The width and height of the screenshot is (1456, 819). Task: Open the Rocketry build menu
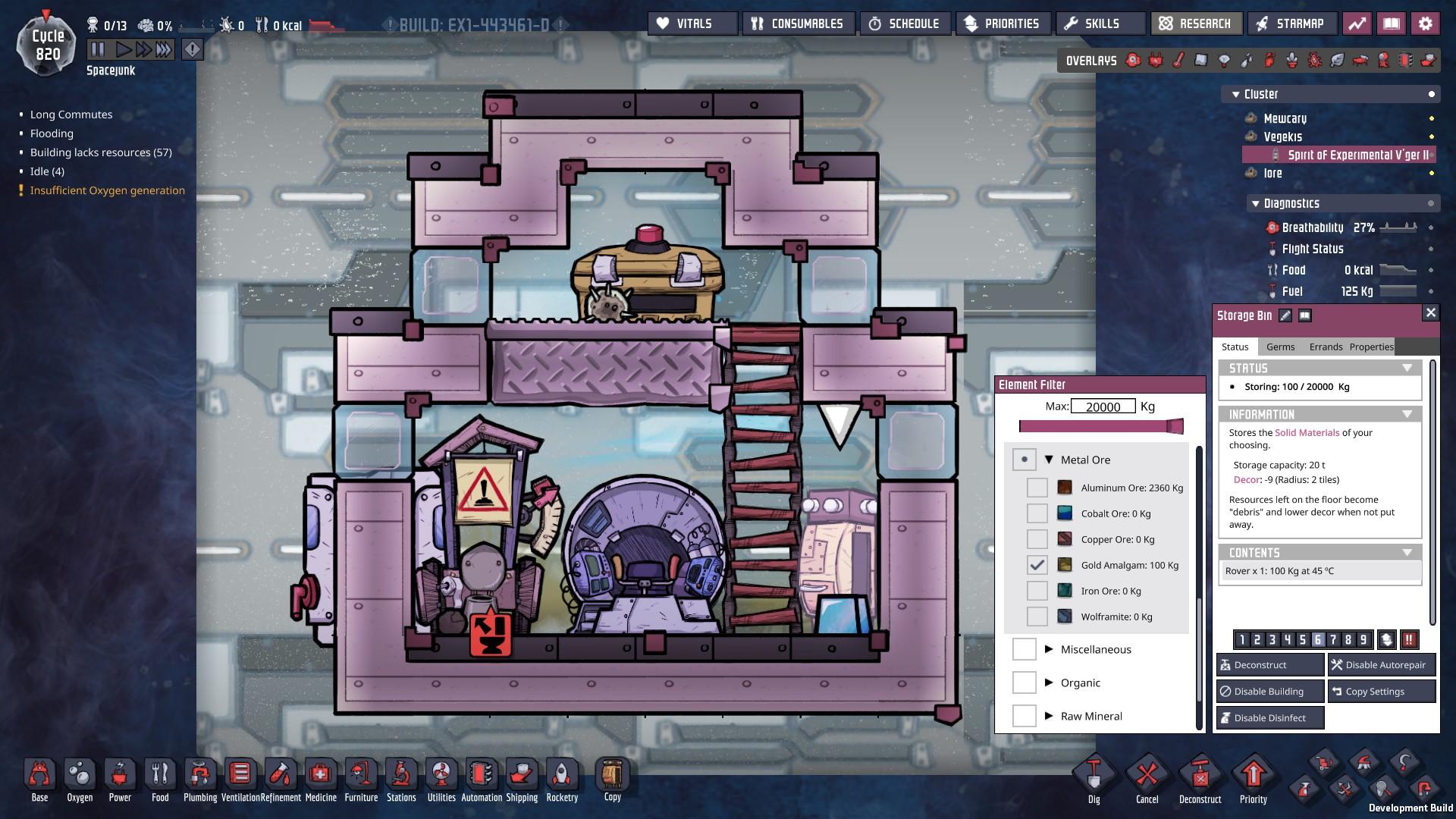click(x=562, y=779)
